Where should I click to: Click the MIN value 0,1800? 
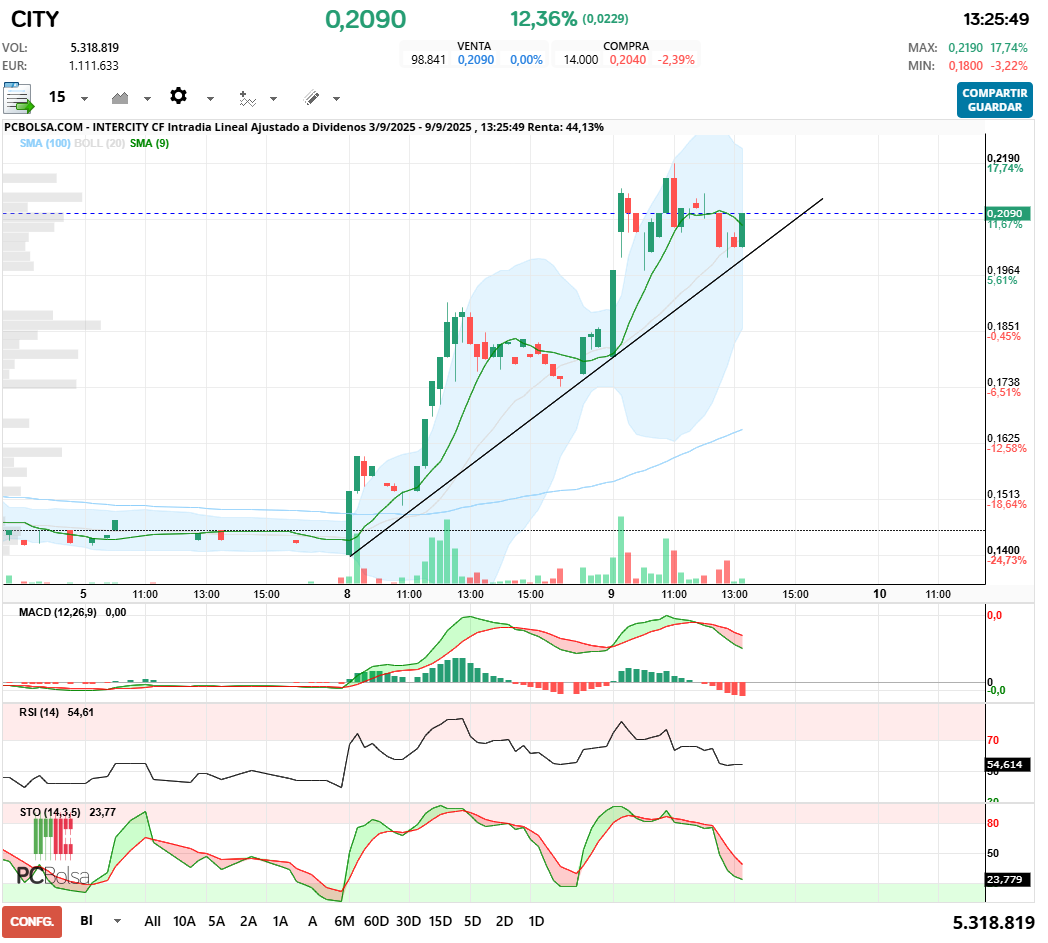(x=965, y=65)
